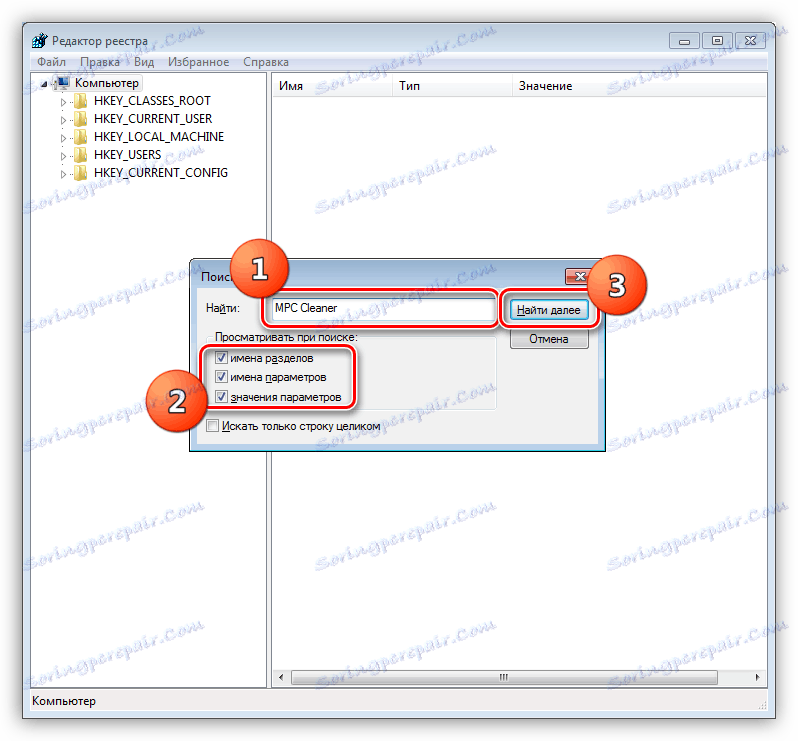
Task: Click the horizontal scrollbar thumb
Action: pos(504,677)
